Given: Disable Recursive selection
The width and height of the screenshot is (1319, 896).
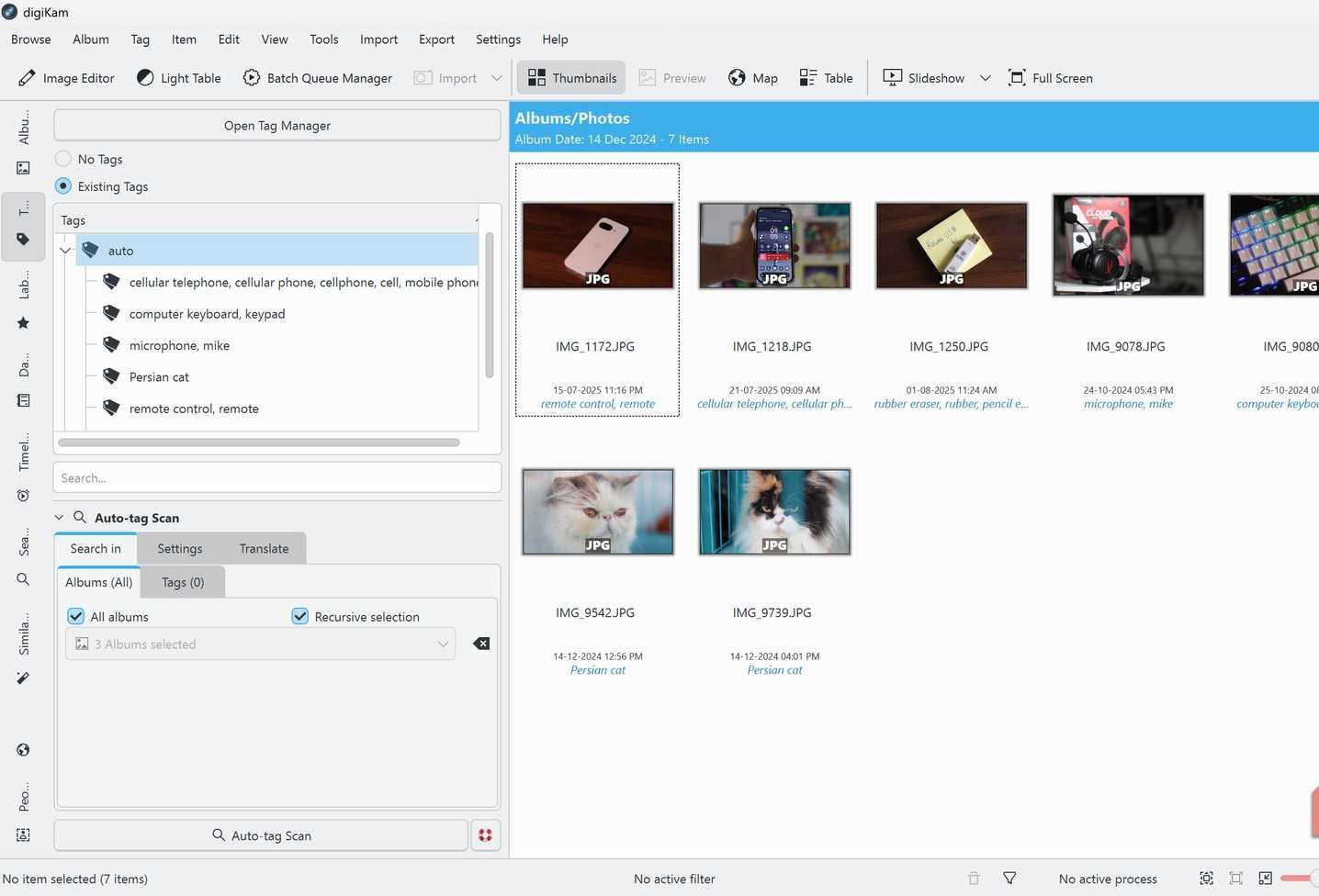Looking at the screenshot, I should click(x=299, y=616).
